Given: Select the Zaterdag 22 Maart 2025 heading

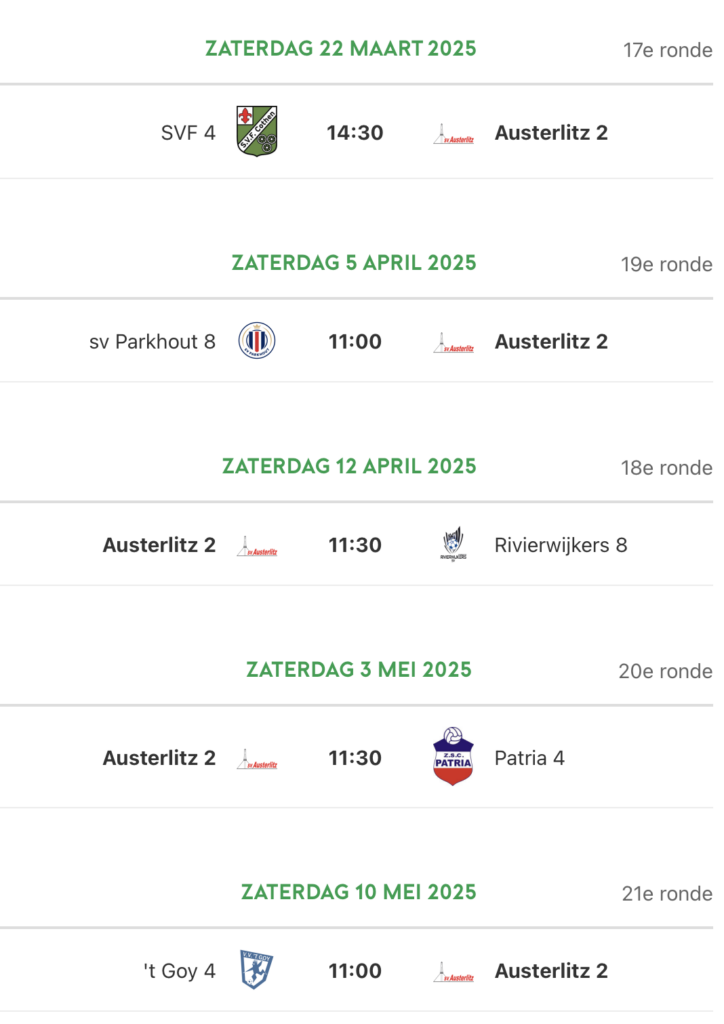Looking at the screenshot, I should [x=341, y=48].
